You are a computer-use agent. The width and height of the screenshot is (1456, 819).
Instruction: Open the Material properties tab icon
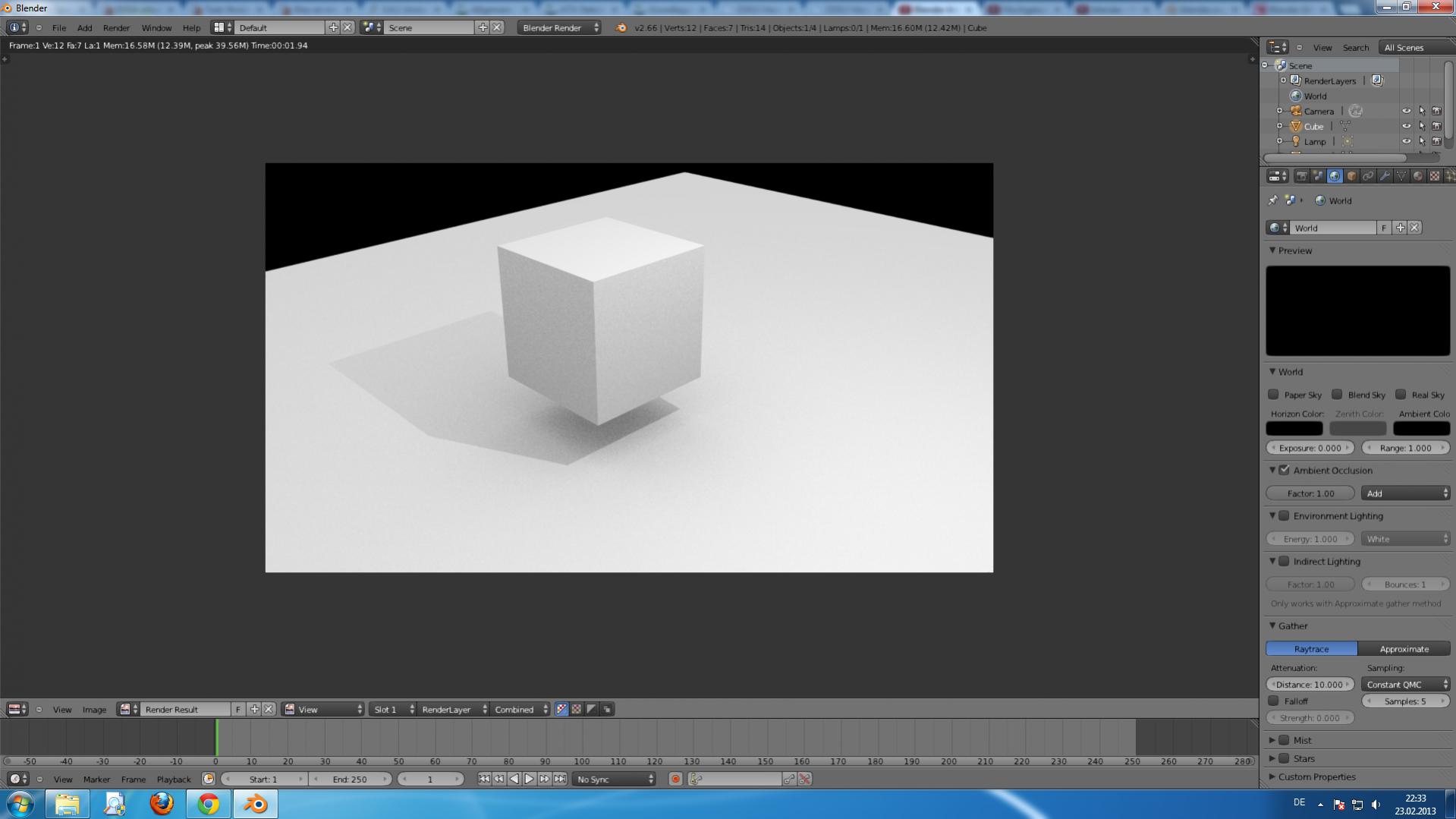pos(1418,176)
